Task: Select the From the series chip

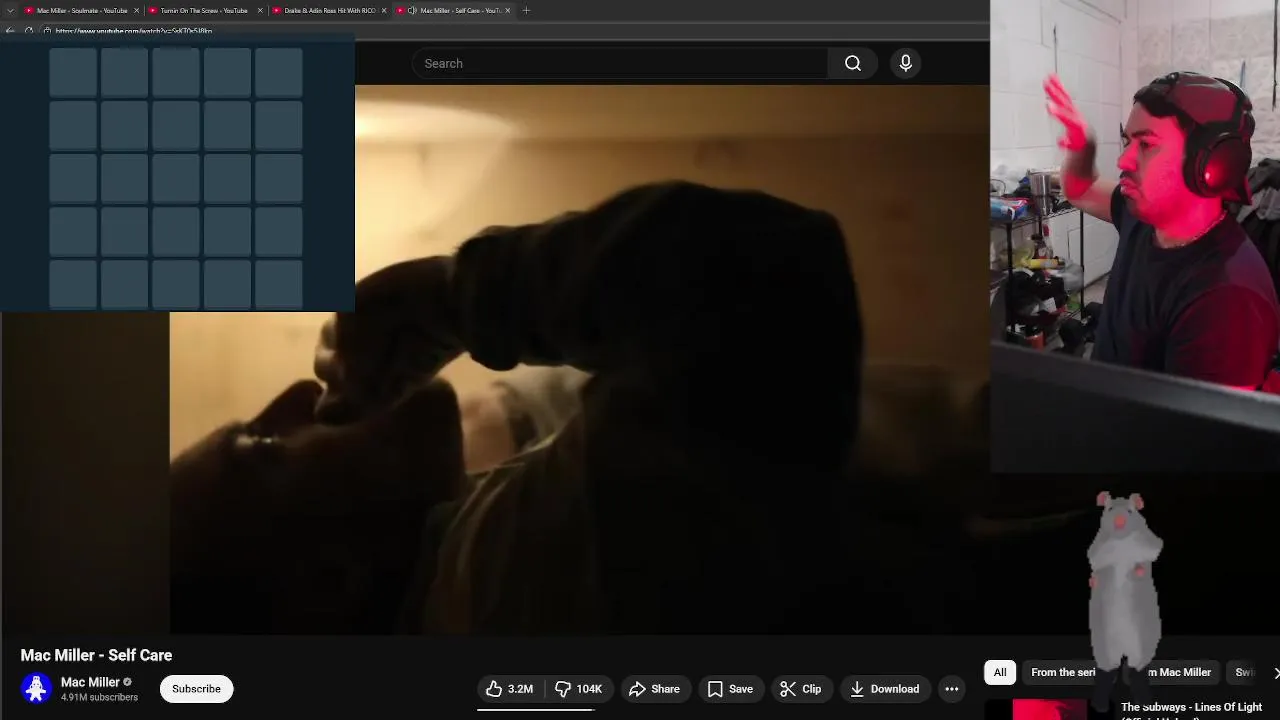Action: pos(1062,672)
